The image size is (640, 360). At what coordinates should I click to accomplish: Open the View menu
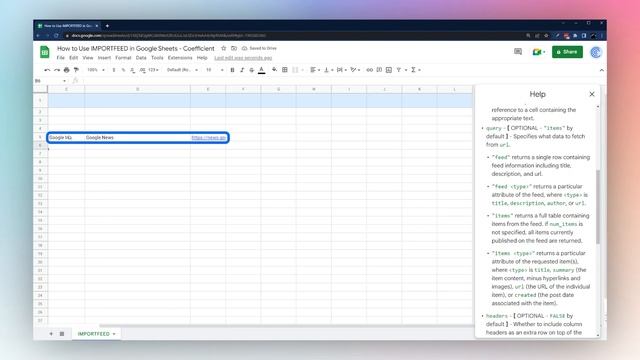[x=88, y=58]
